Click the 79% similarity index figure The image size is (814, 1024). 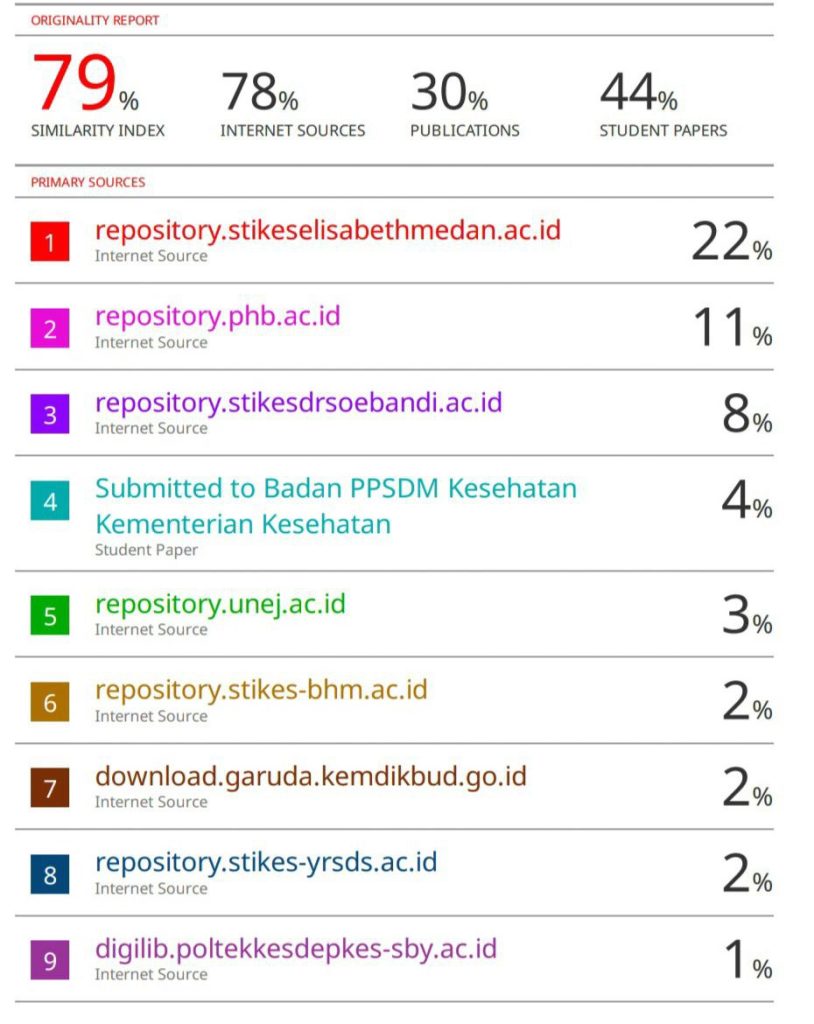[x=85, y=83]
